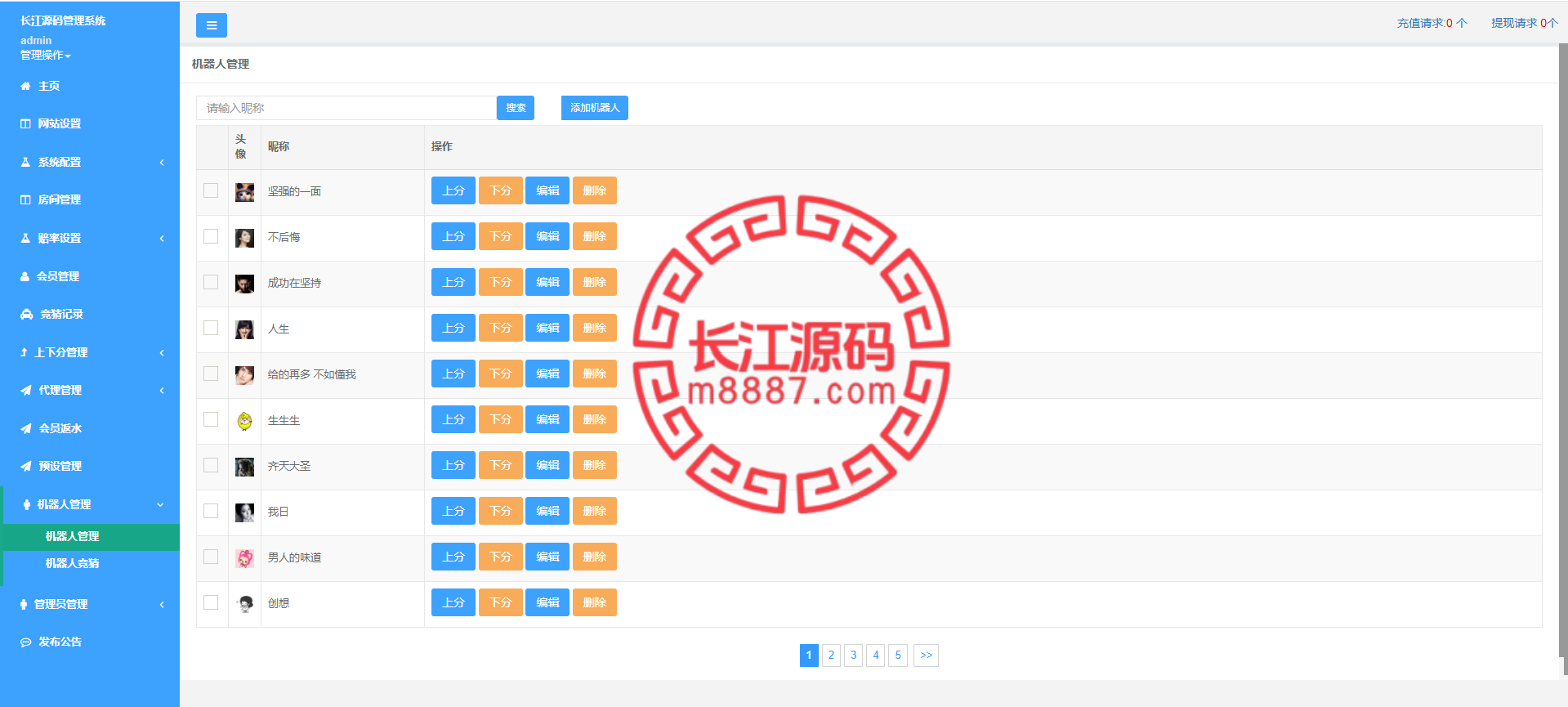Click the icon beside 管理员管理
This screenshot has width=1568, height=707.
coord(24,604)
